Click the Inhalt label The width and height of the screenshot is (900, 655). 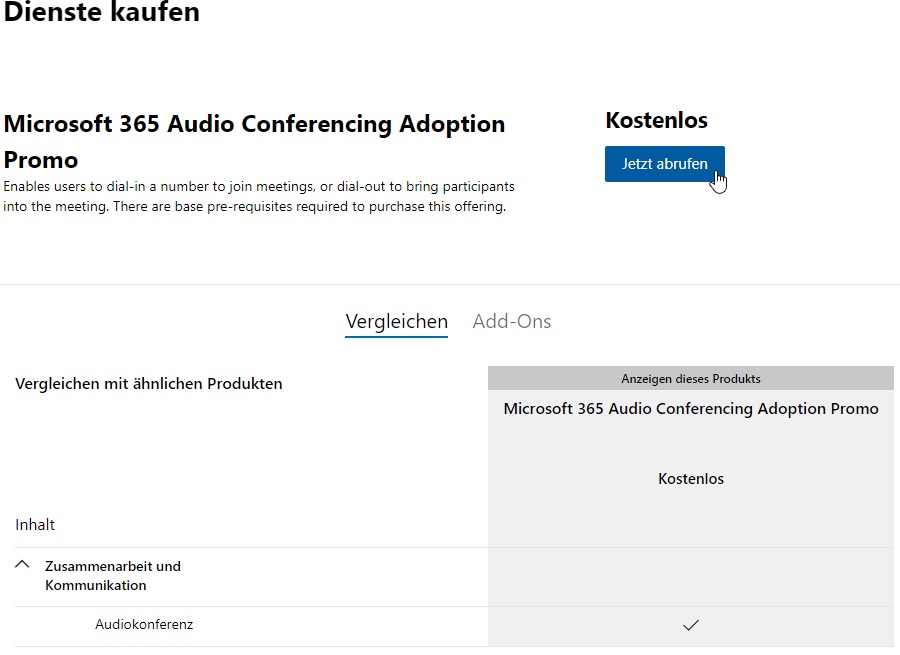(x=35, y=525)
